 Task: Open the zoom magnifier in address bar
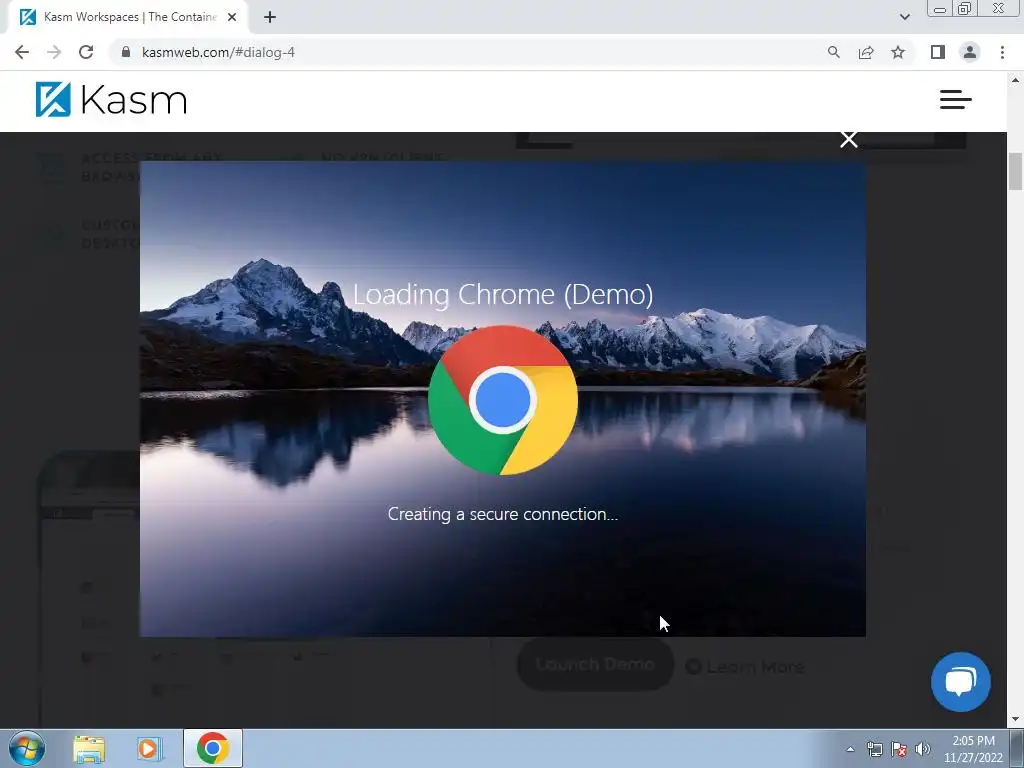point(833,52)
